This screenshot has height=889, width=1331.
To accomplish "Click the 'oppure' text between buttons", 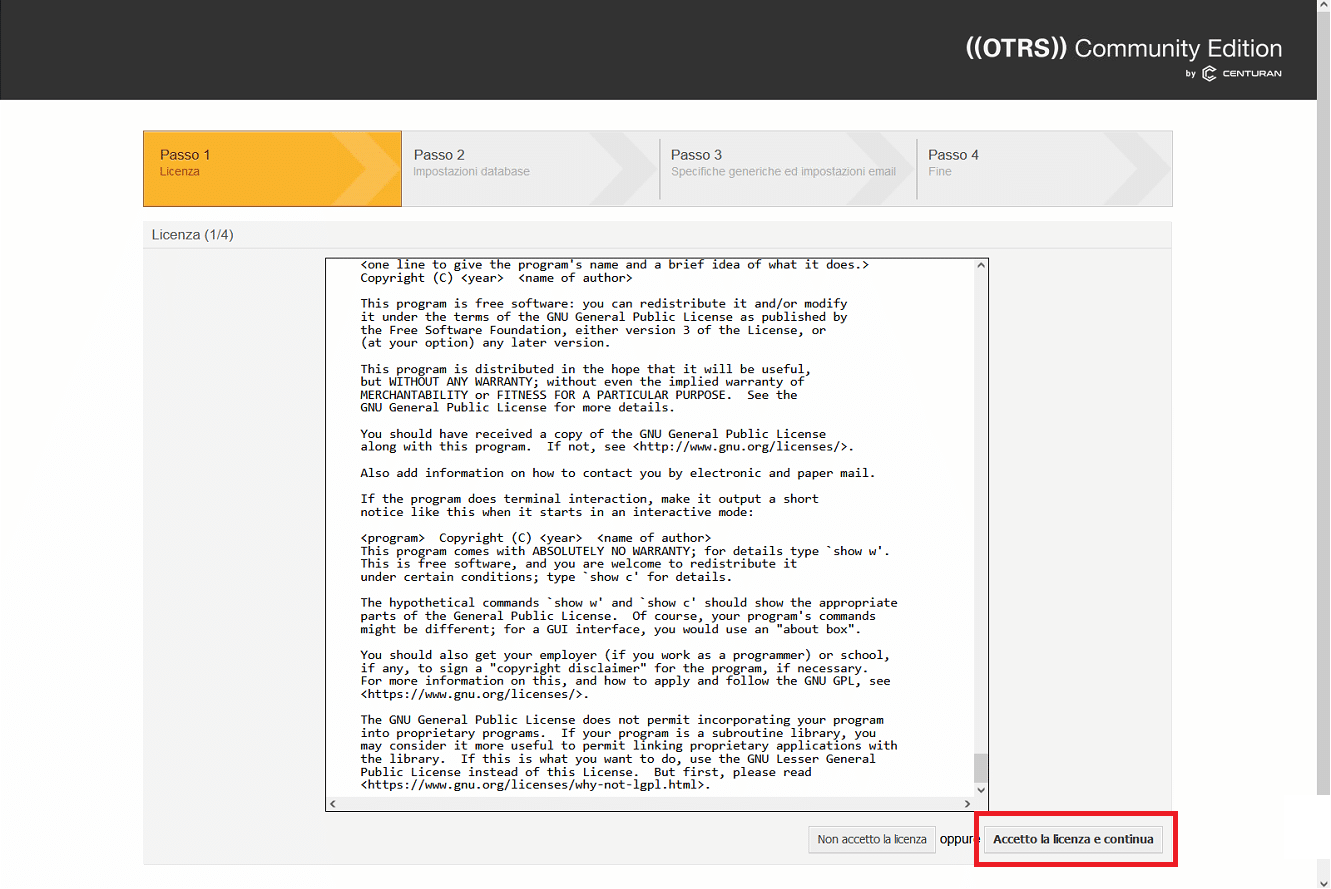I will point(960,839).
